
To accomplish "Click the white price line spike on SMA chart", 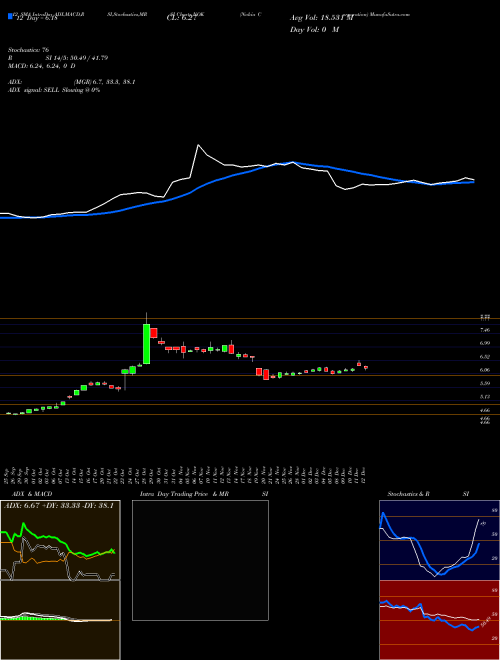I will tap(198, 146).
